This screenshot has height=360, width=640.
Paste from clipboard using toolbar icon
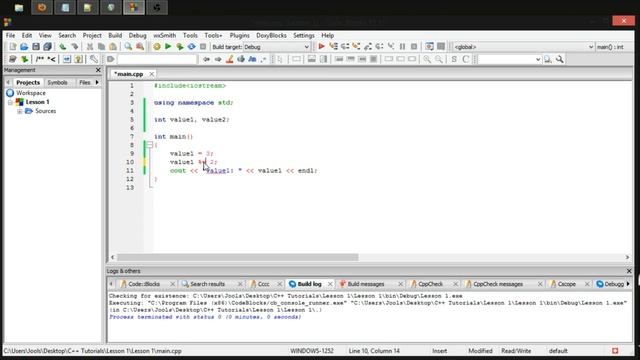coord(113,47)
